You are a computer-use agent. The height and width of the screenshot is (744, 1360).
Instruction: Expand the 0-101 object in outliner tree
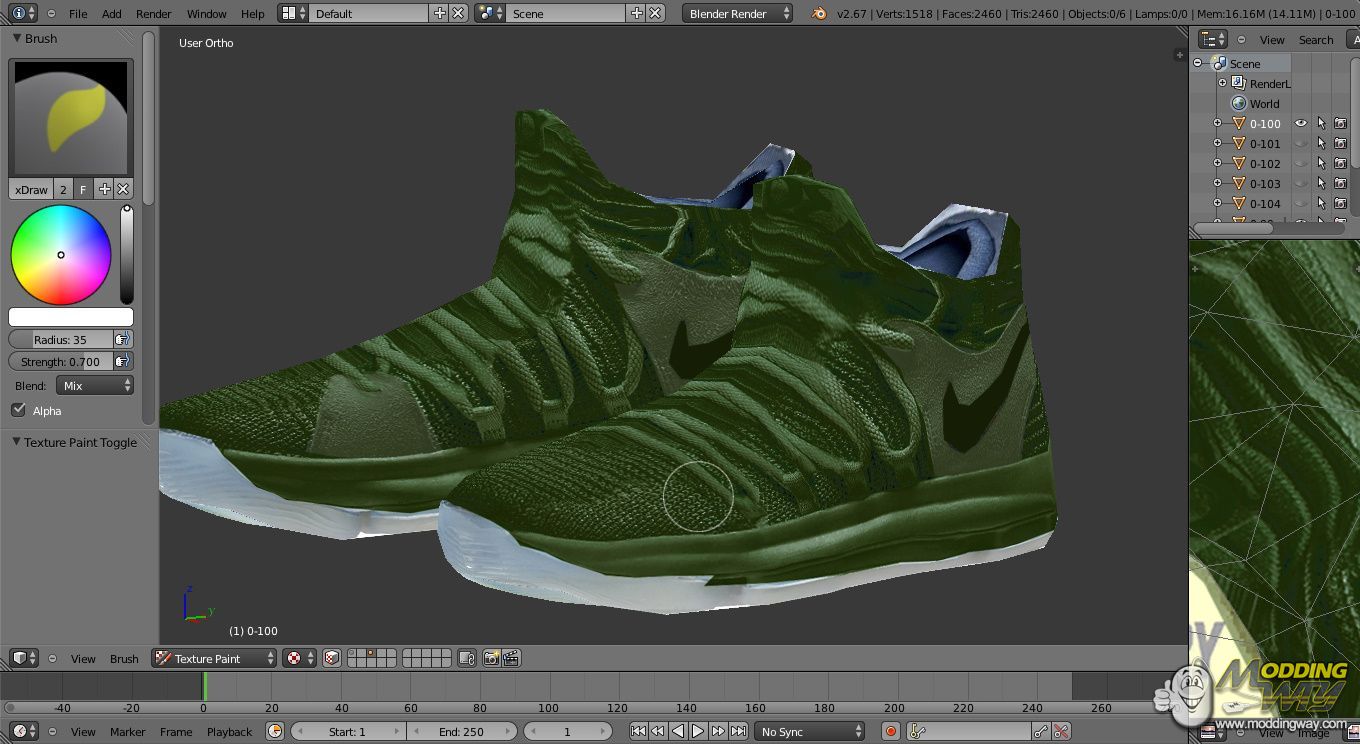(x=1217, y=144)
